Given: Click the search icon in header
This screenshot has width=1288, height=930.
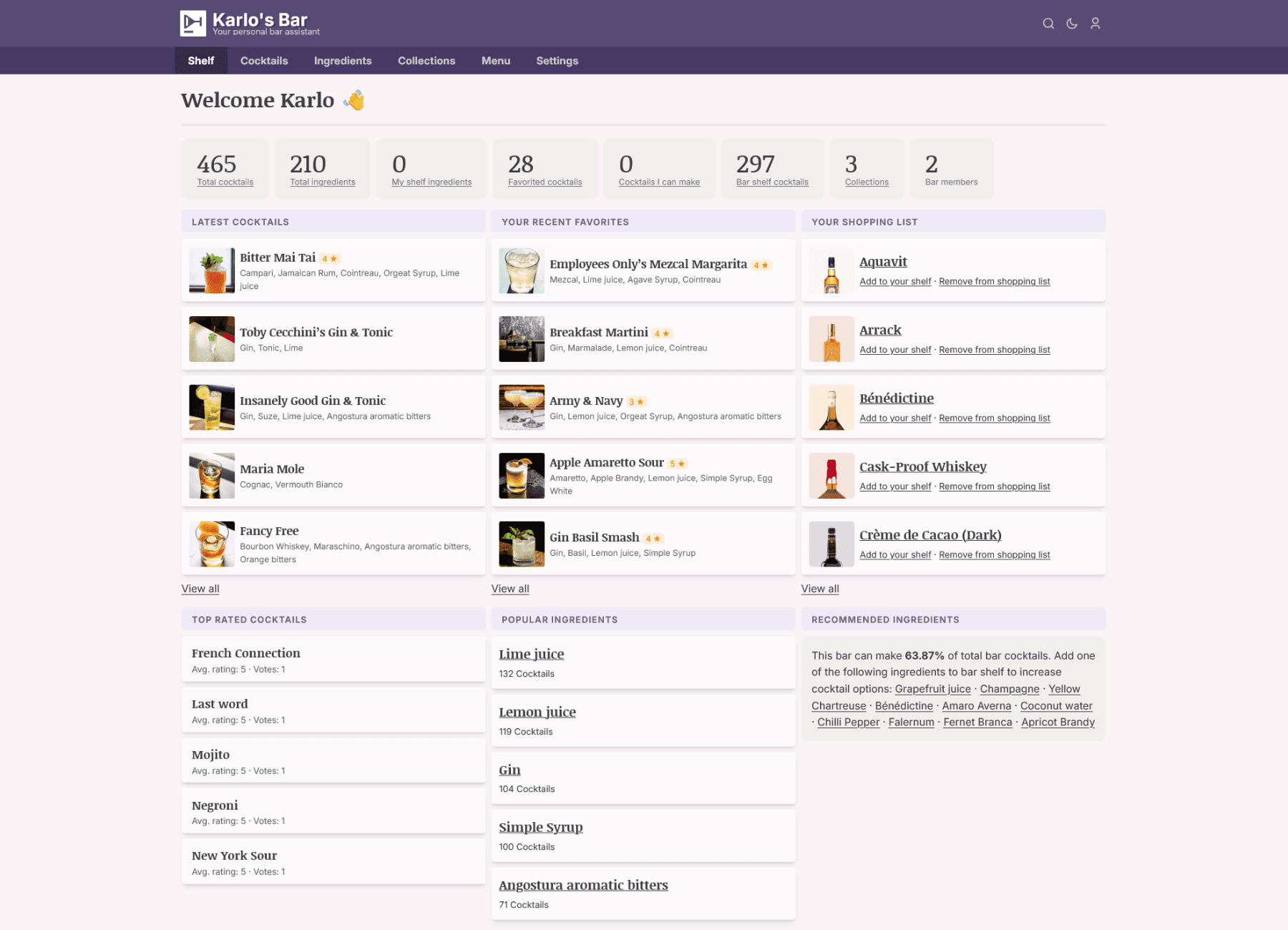Looking at the screenshot, I should pyautogui.click(x=1048, y=24).
